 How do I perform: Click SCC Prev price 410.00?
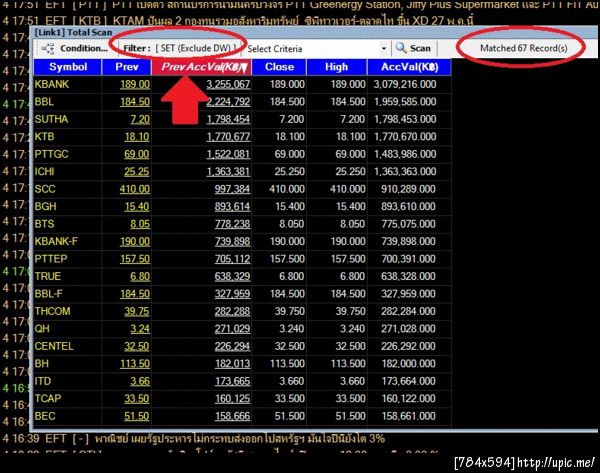click(x=135, y=189)
